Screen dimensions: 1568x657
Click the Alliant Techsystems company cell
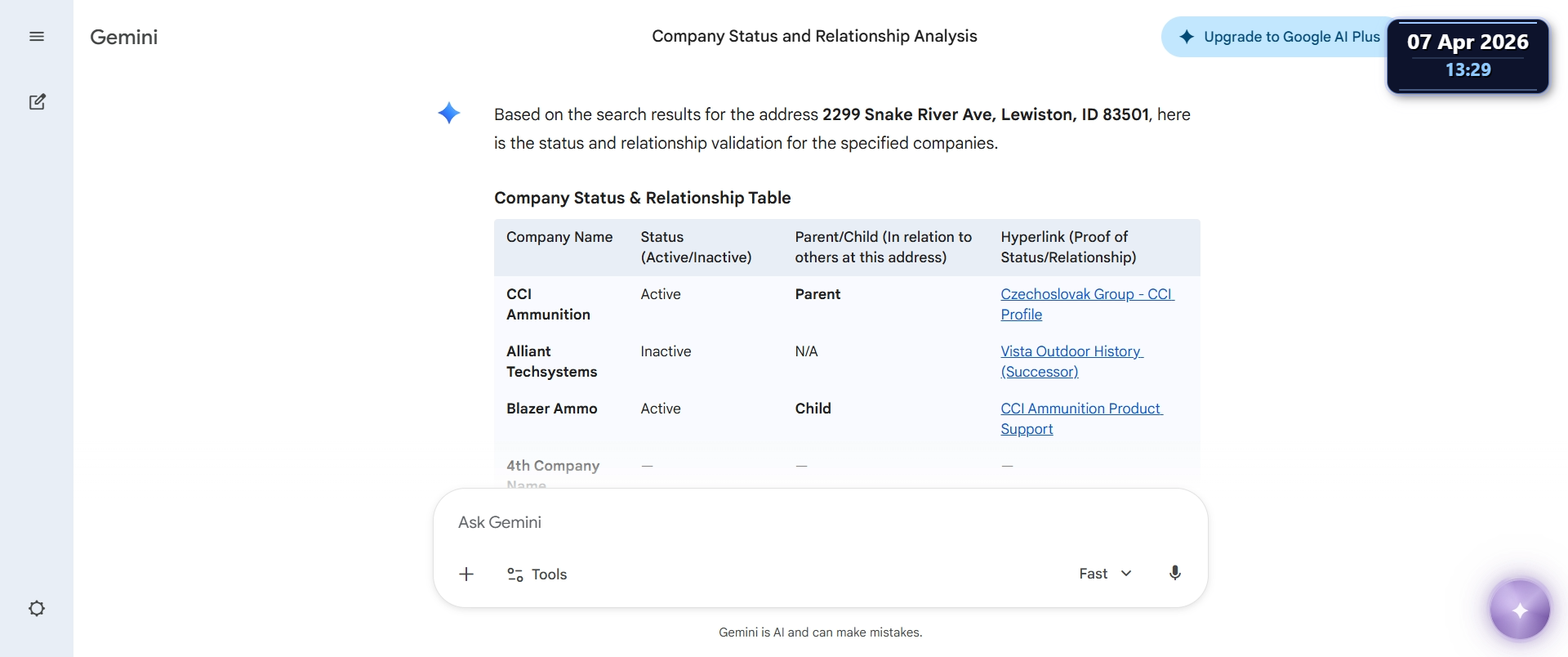click(551, 361)
